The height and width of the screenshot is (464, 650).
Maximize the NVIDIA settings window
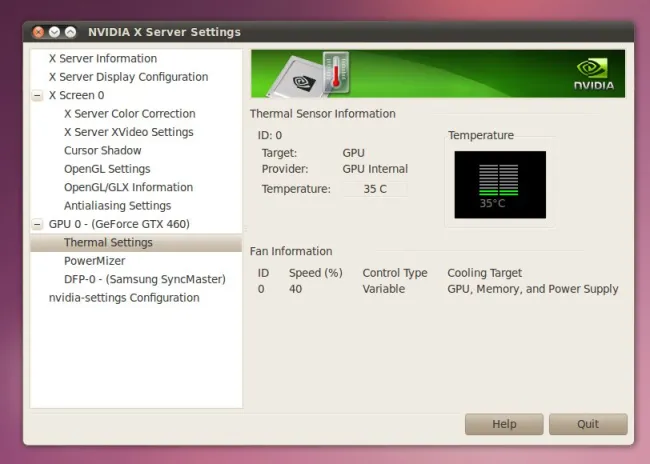(70, 32)
